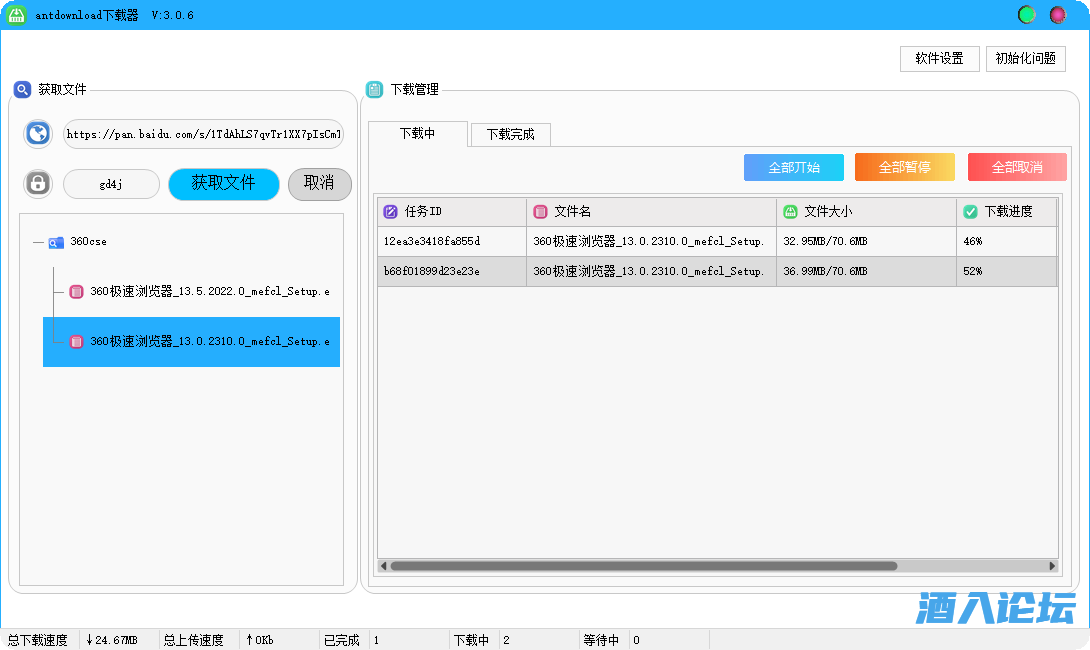Click the magnifier icon next to 获取文件
Viewport: 1090px width, 650px height.
[22, 90]
